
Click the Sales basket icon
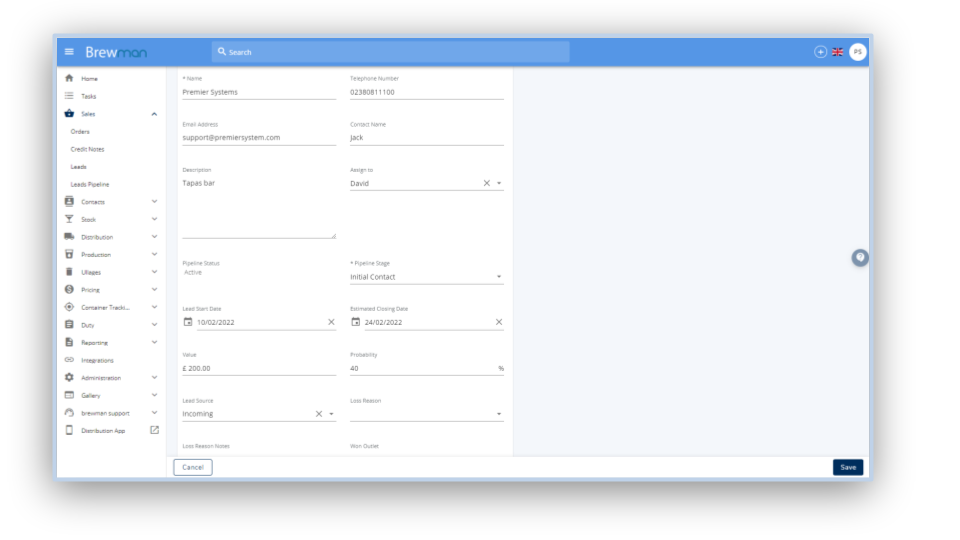pyautogui.click(x=69, y=114)
